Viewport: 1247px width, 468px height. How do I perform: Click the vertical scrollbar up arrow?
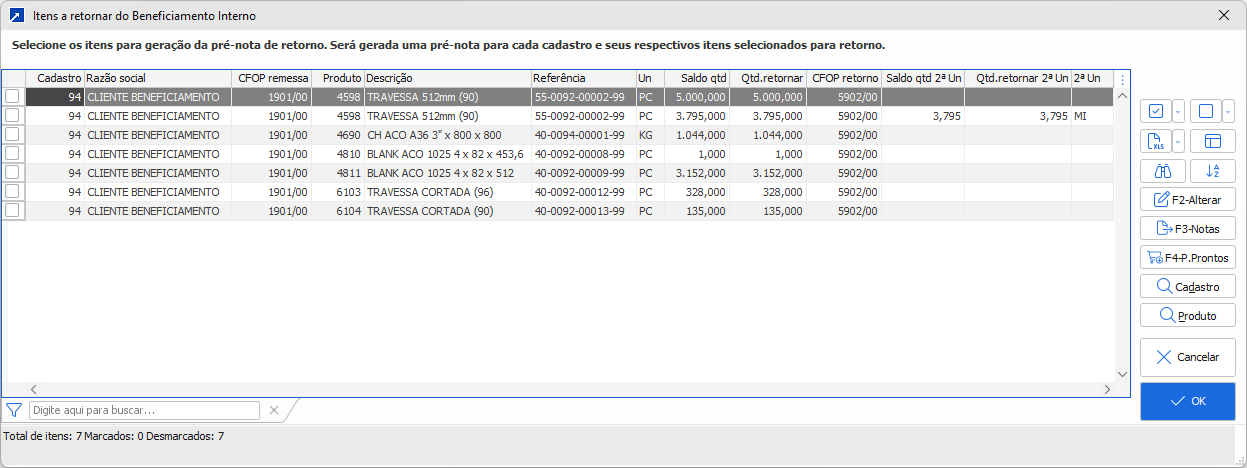coord(1122,97)
